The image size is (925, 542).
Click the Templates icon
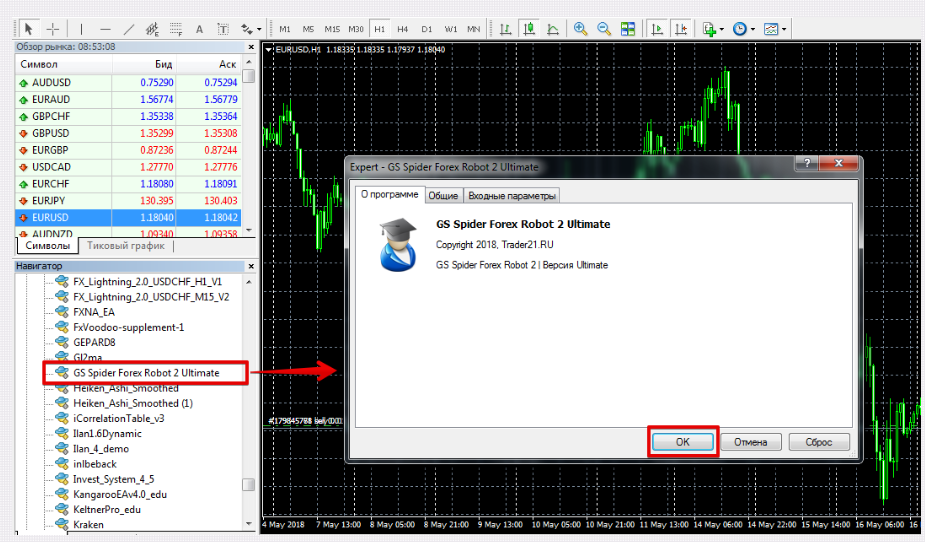tap(770, 29)
